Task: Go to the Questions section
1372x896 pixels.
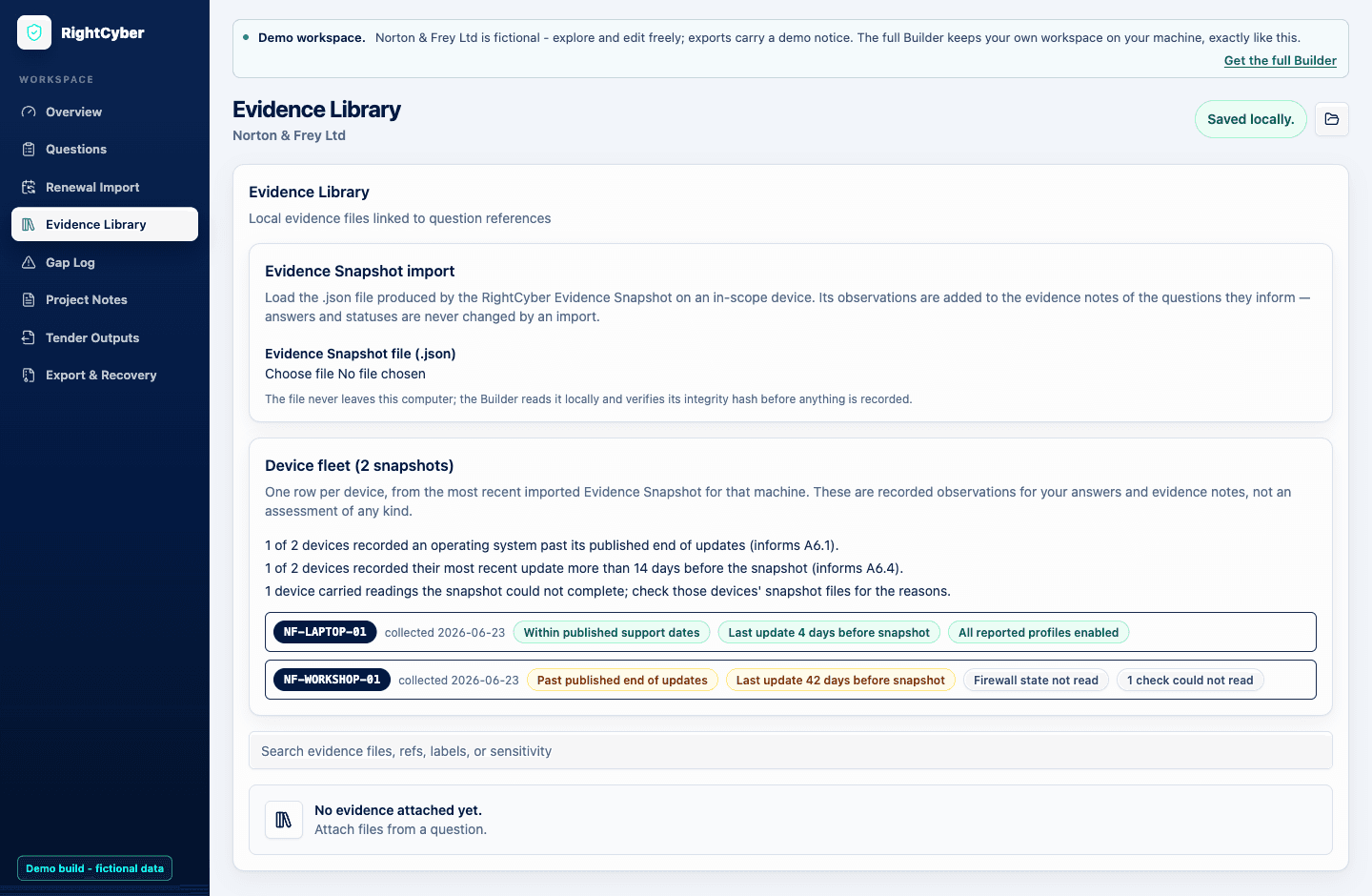Action: pos(105,149)
